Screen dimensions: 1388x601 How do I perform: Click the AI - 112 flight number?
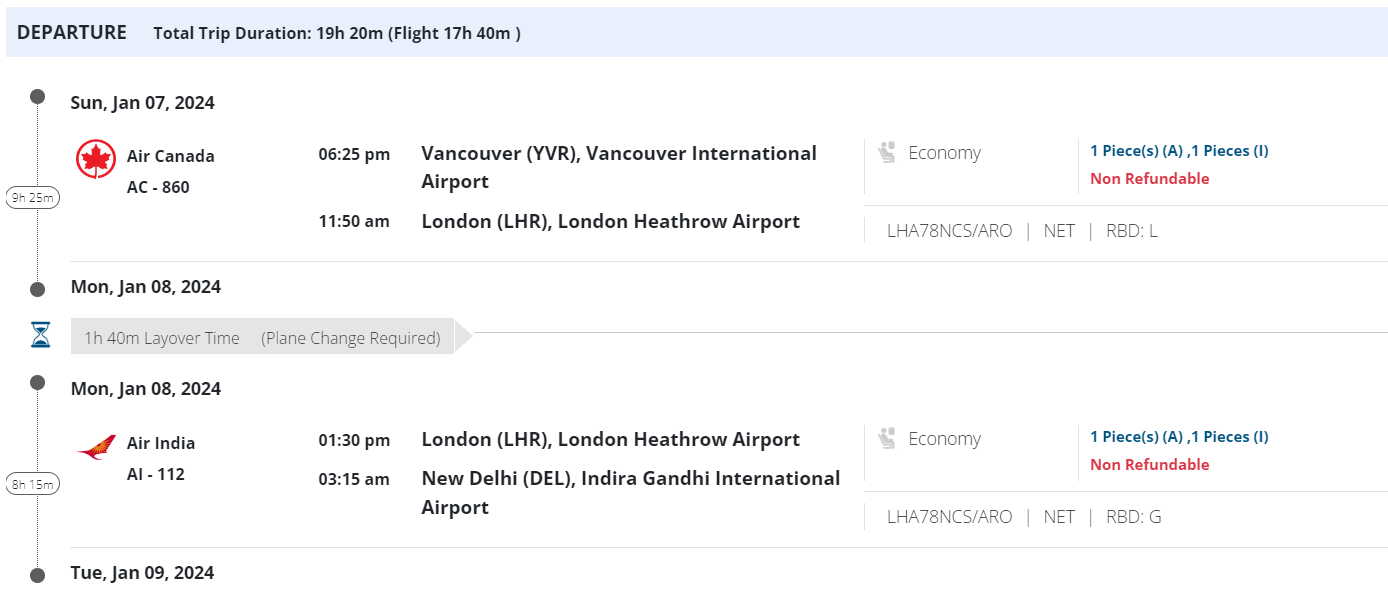coord(156,474)
